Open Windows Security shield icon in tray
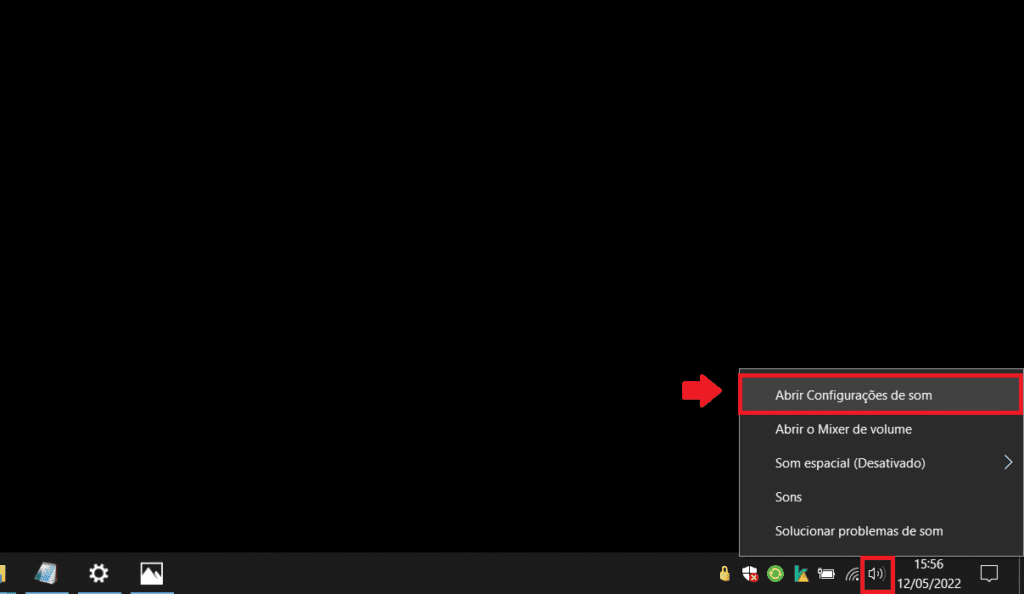The height and width of the screenshot is (594, 1024). point(749,574)
